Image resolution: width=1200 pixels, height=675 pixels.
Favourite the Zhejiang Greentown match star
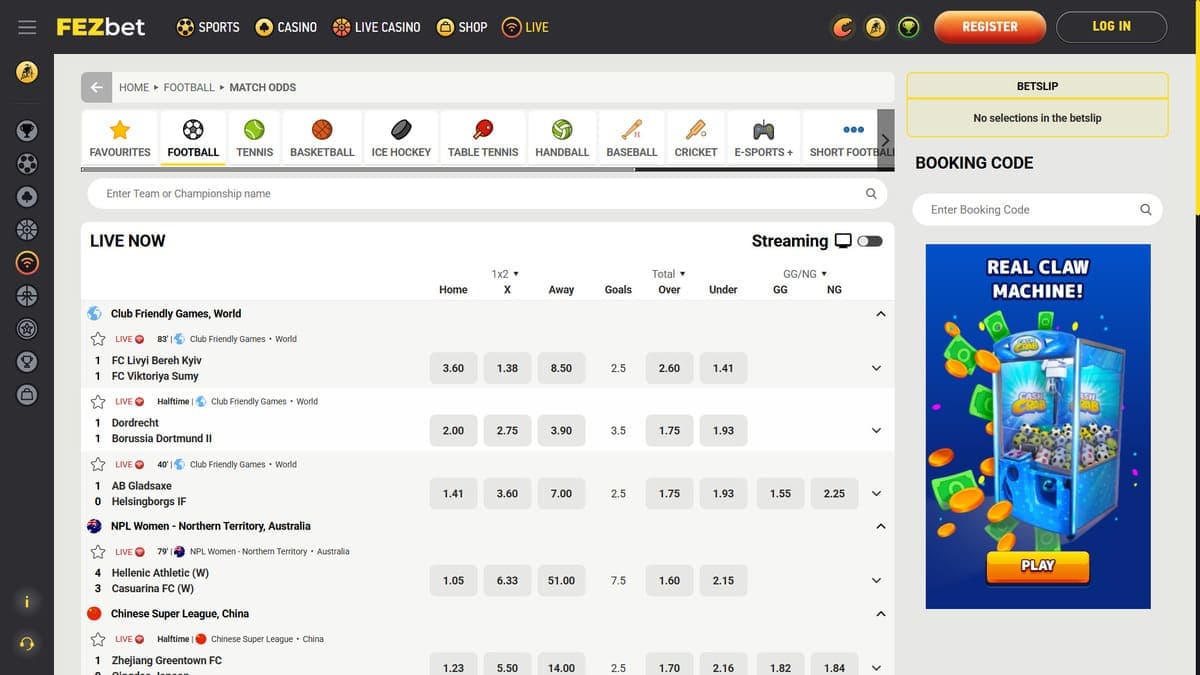[98, 639]
